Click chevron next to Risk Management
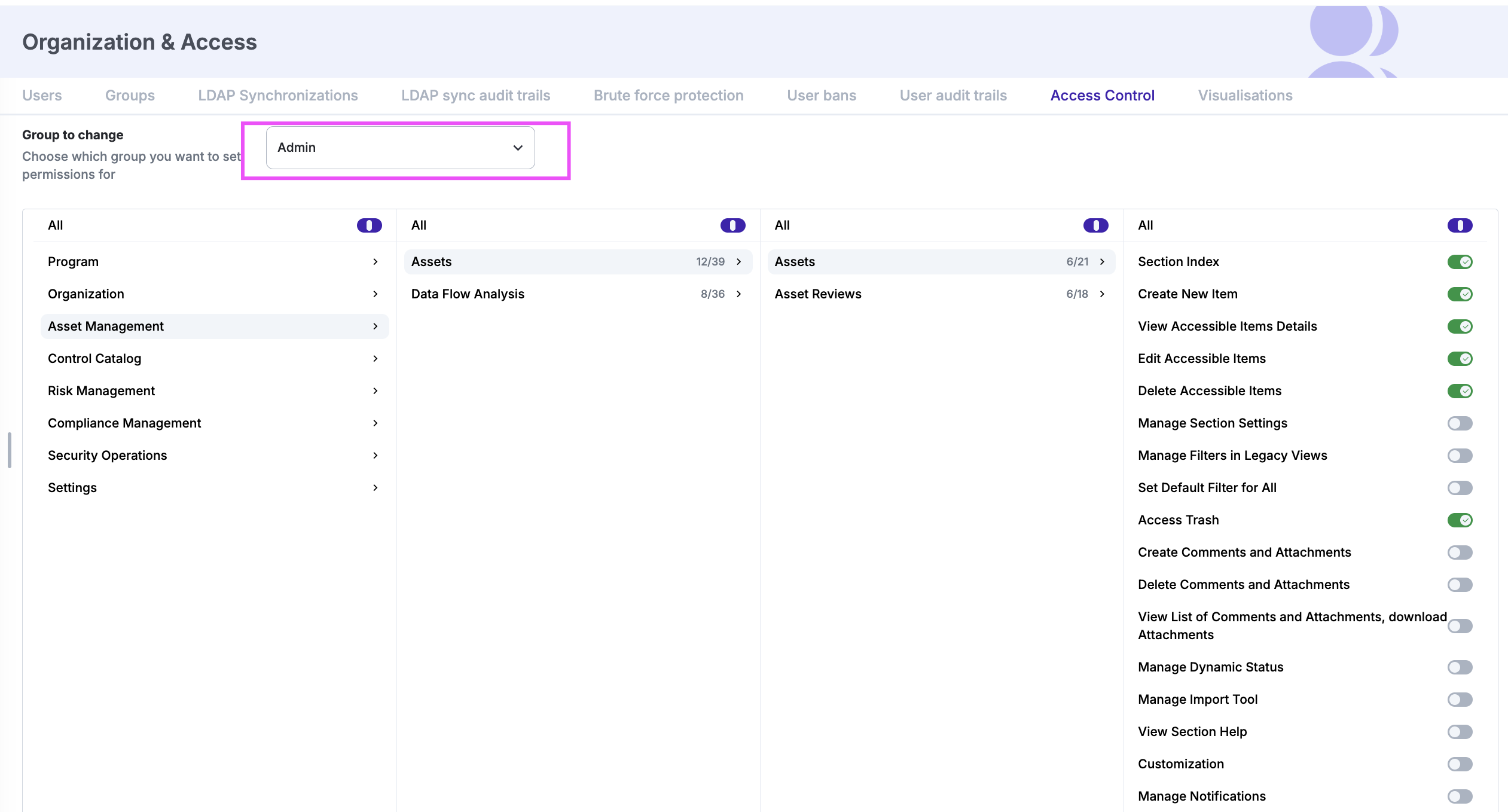 [375, 391]
